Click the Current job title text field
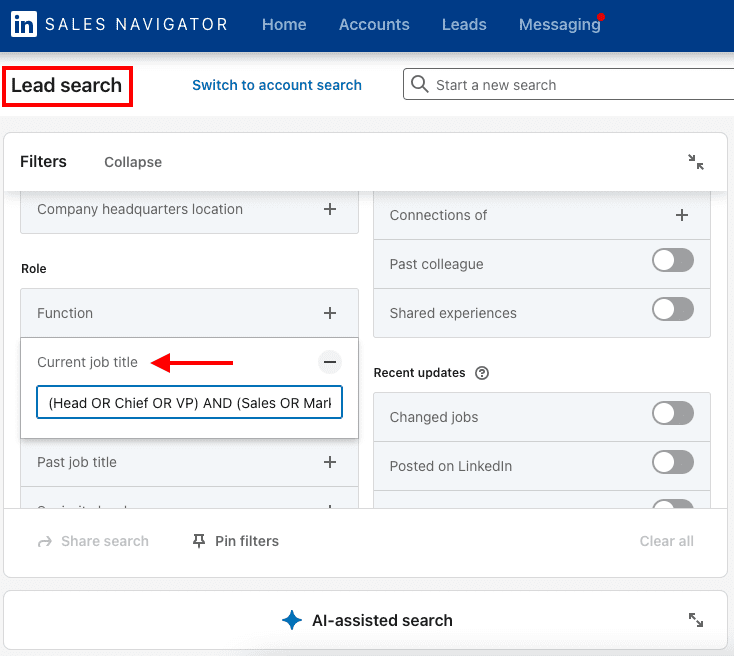The width and height of the screenshot is (734, 656). (189, 403)
